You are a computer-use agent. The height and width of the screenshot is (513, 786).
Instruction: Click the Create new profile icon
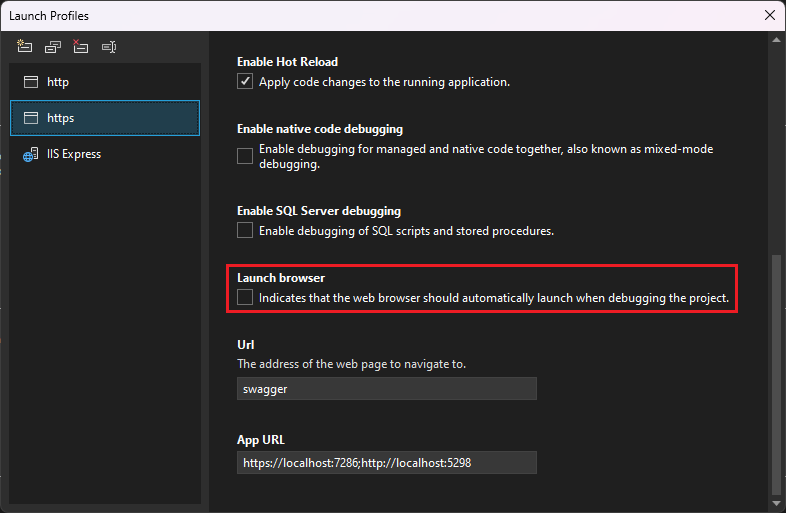pyautogui.click(x=25, y=46)
